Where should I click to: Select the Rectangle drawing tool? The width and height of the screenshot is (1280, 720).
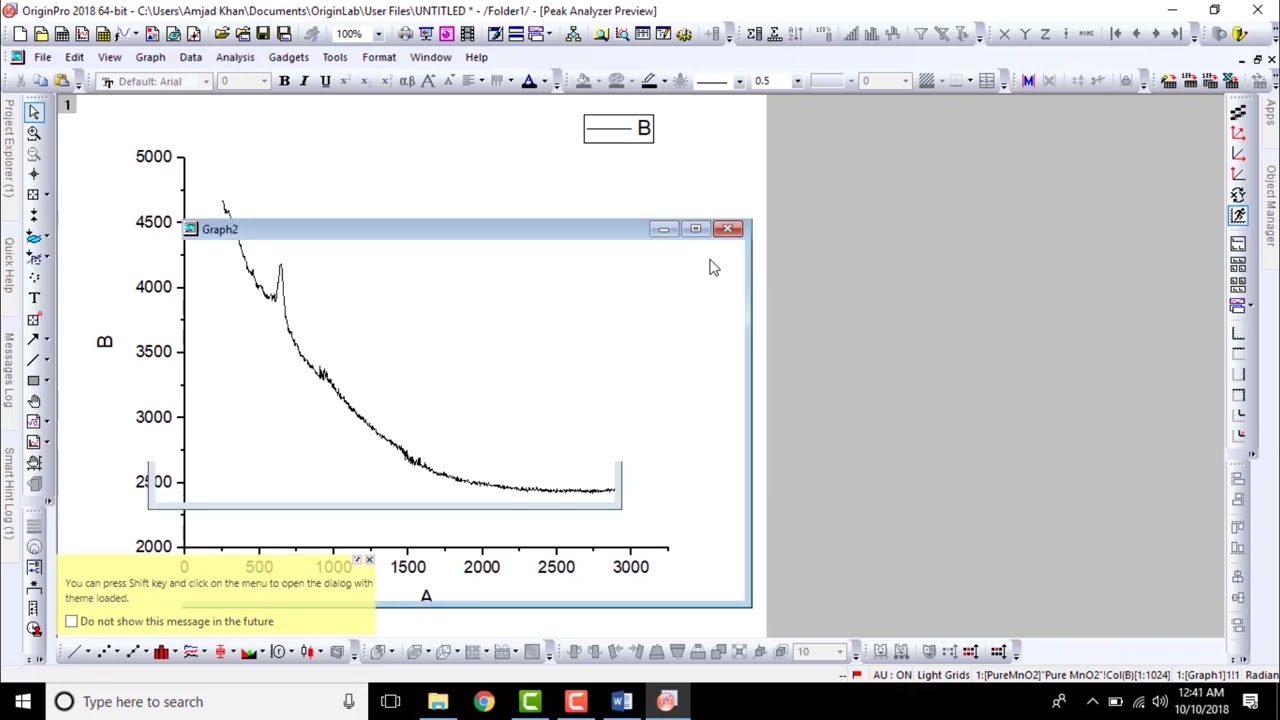pos(34,380)
